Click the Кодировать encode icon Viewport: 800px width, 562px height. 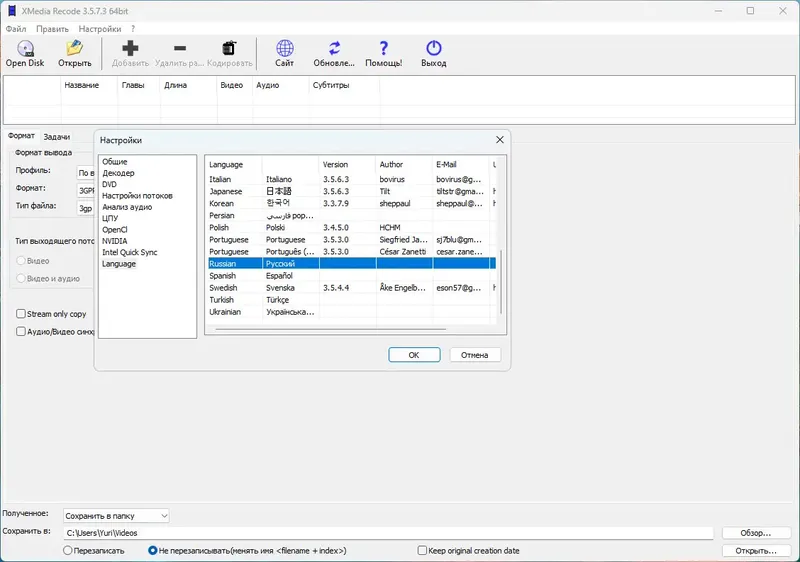click(229, 48)
